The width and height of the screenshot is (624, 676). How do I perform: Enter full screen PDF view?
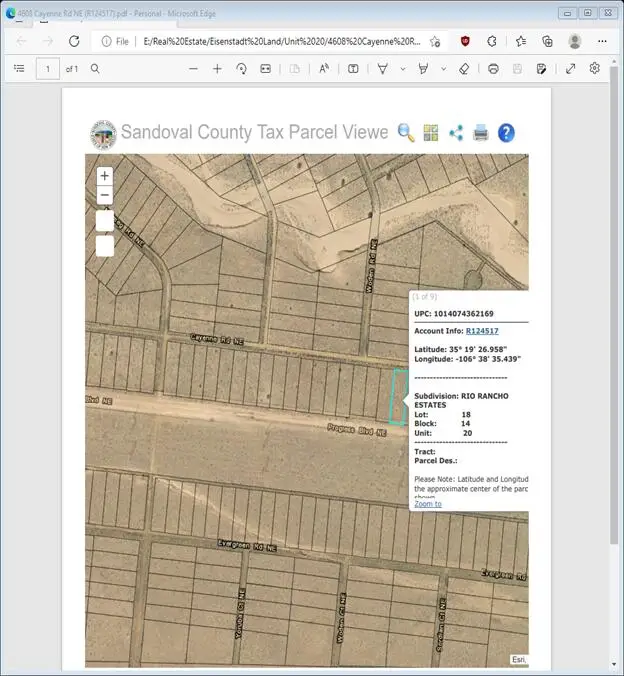point(570,69)
